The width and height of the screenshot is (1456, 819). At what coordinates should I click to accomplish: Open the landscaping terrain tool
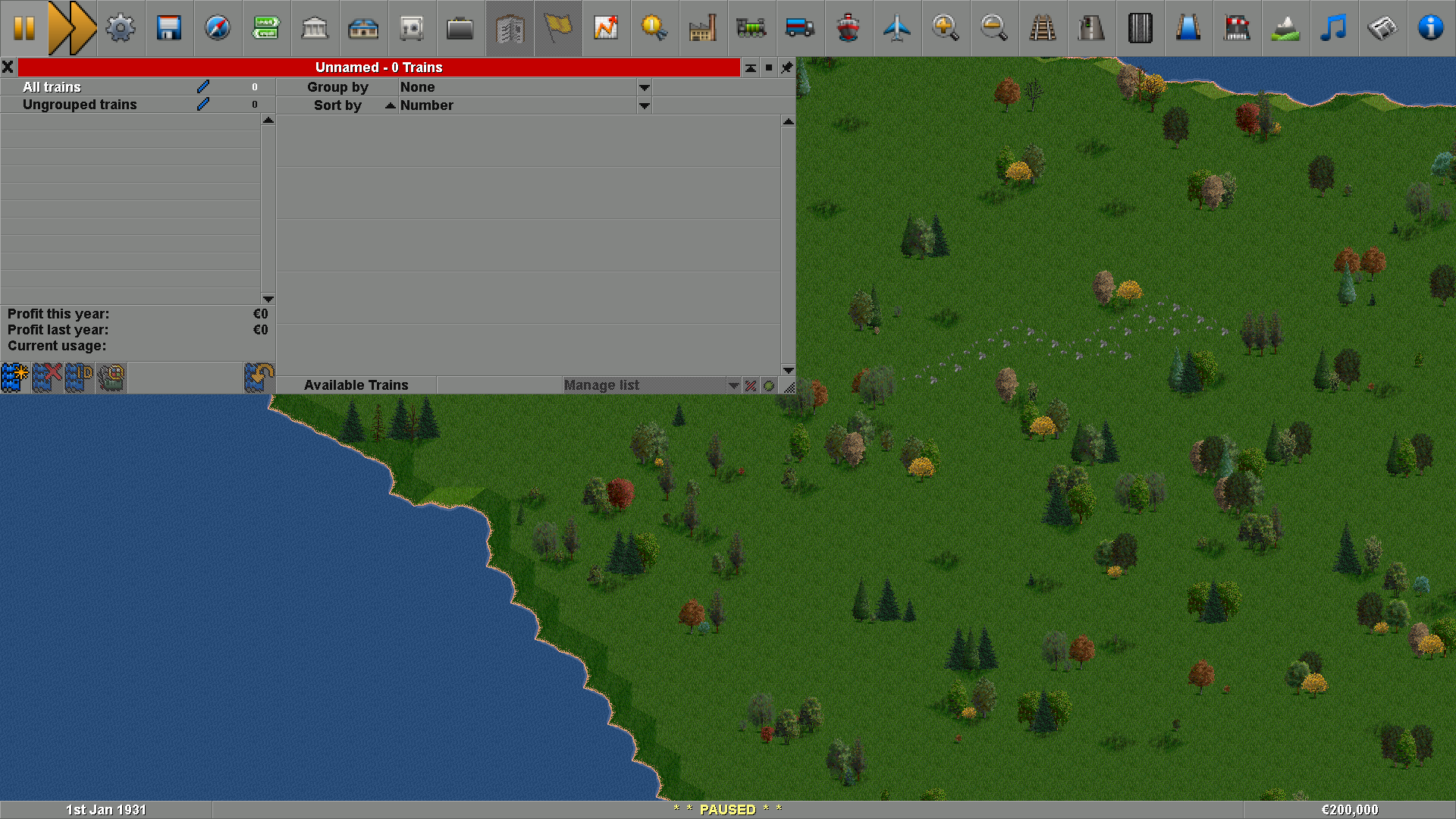(x=1286, y=28)
